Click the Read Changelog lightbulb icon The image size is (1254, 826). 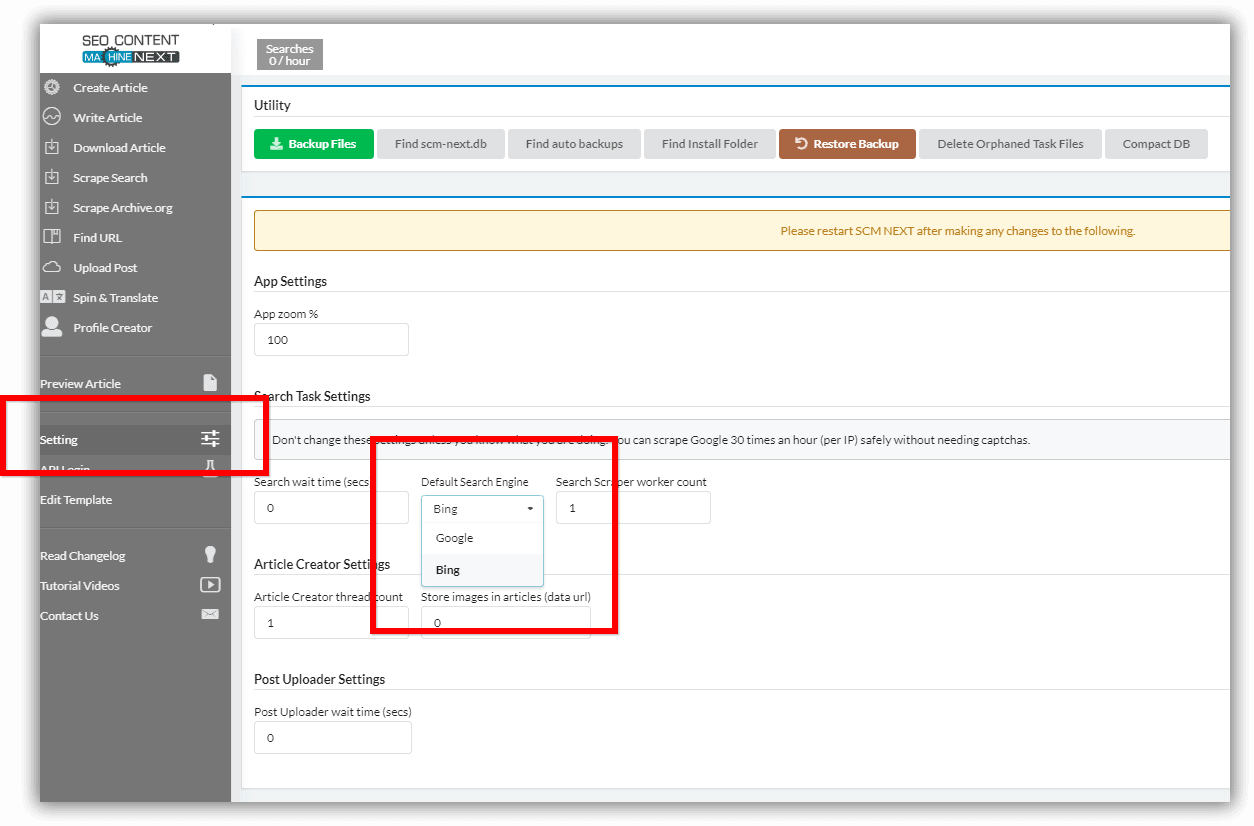pos(210,555)
